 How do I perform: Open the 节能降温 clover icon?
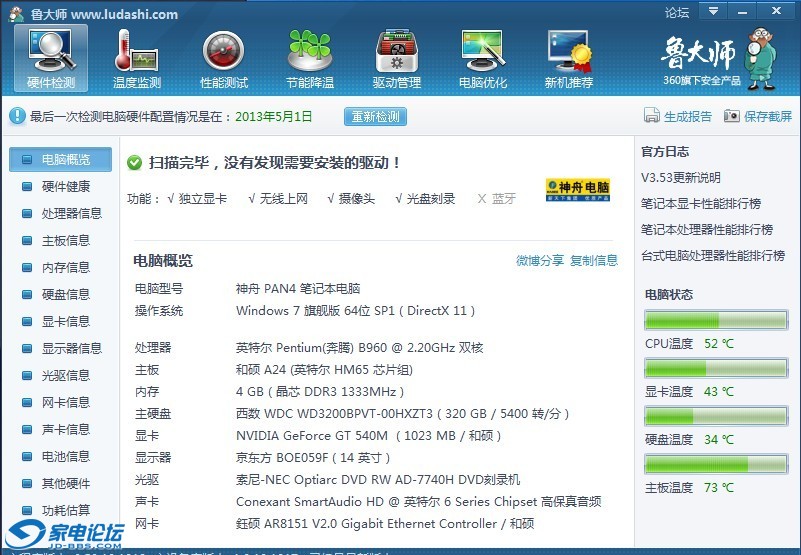coord(310,58)
